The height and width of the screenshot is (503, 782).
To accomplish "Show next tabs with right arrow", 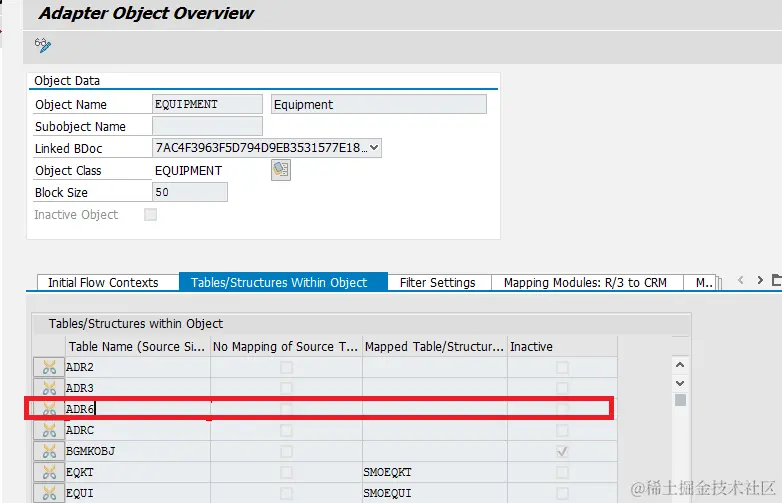I will (760, 280).
